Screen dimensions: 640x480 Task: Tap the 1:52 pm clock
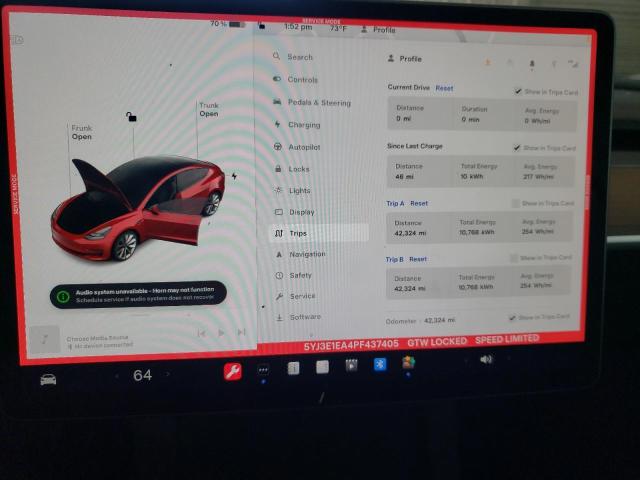tap(298, 27)
